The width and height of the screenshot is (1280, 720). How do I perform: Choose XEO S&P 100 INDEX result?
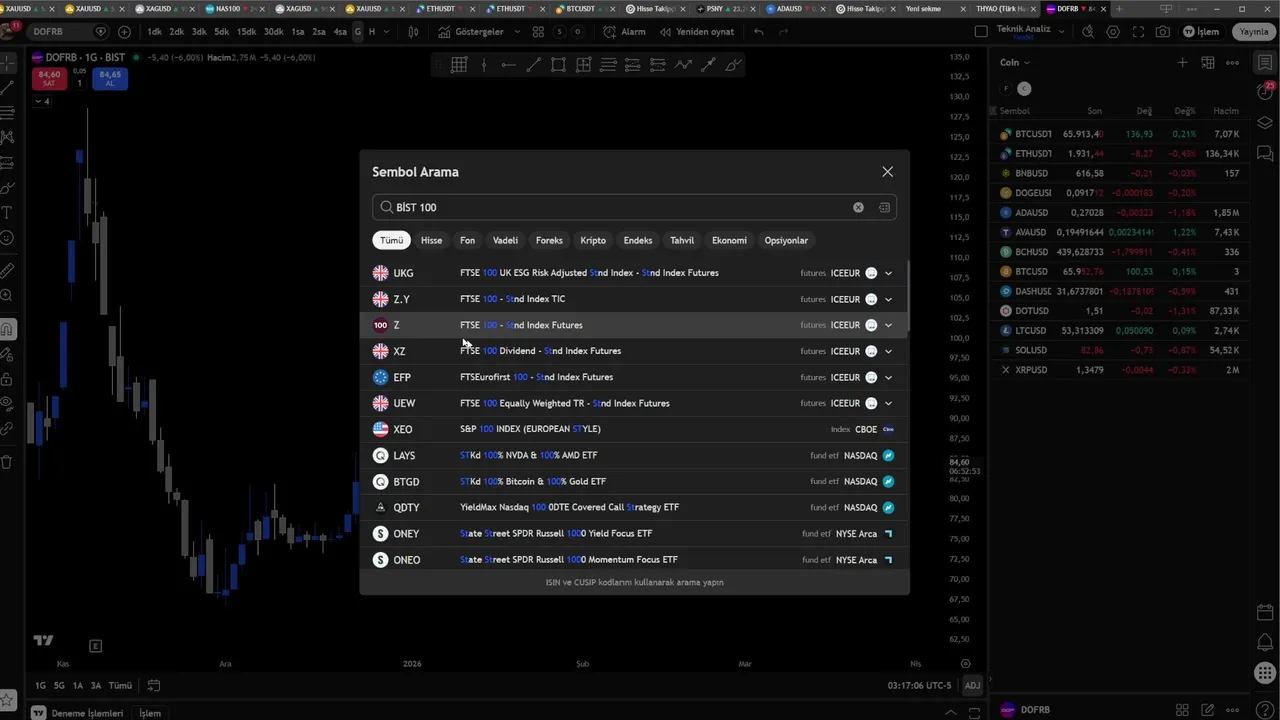pyautogui.click(x=634, y=429)
